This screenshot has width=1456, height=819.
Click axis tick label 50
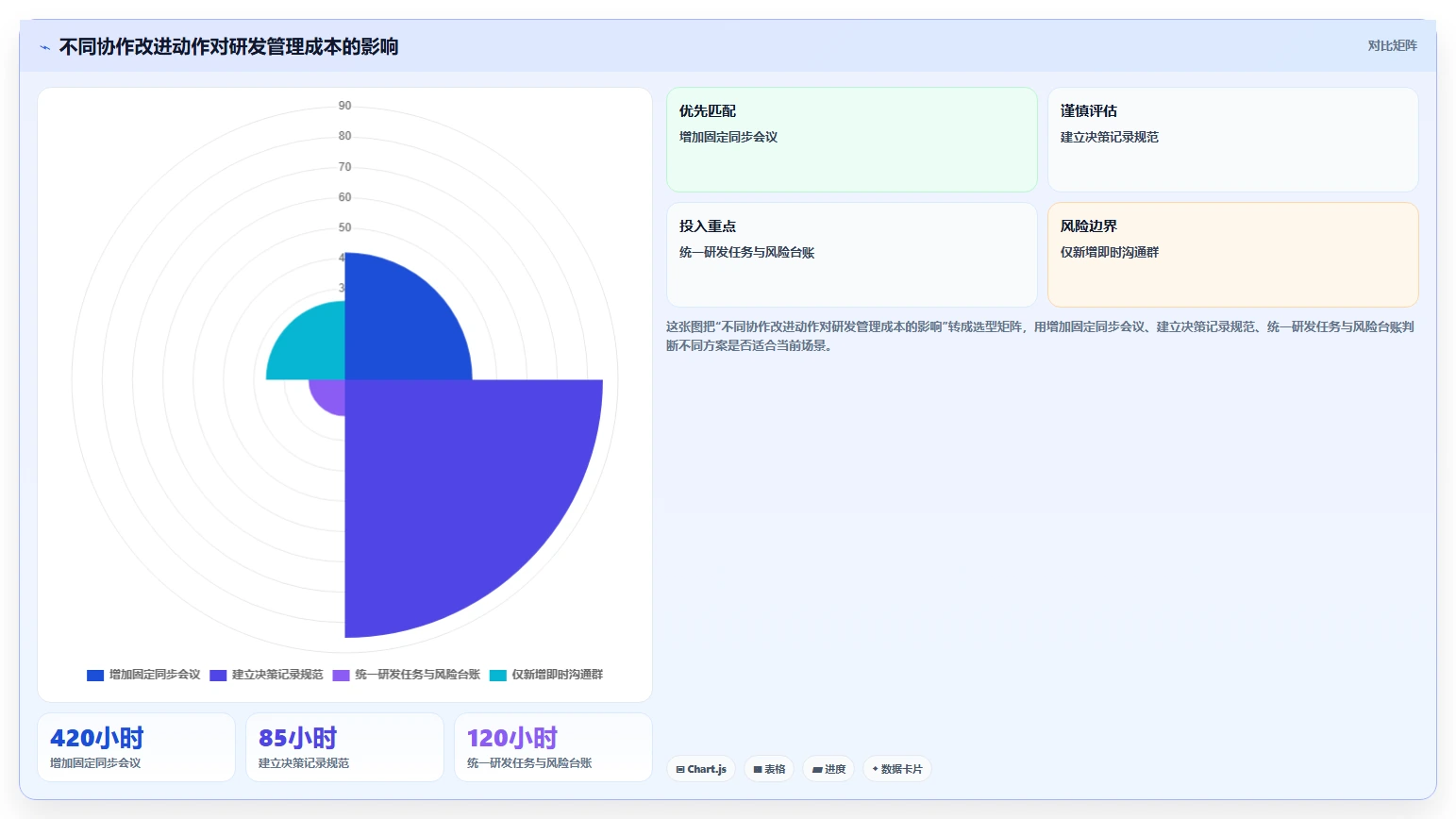344,227
